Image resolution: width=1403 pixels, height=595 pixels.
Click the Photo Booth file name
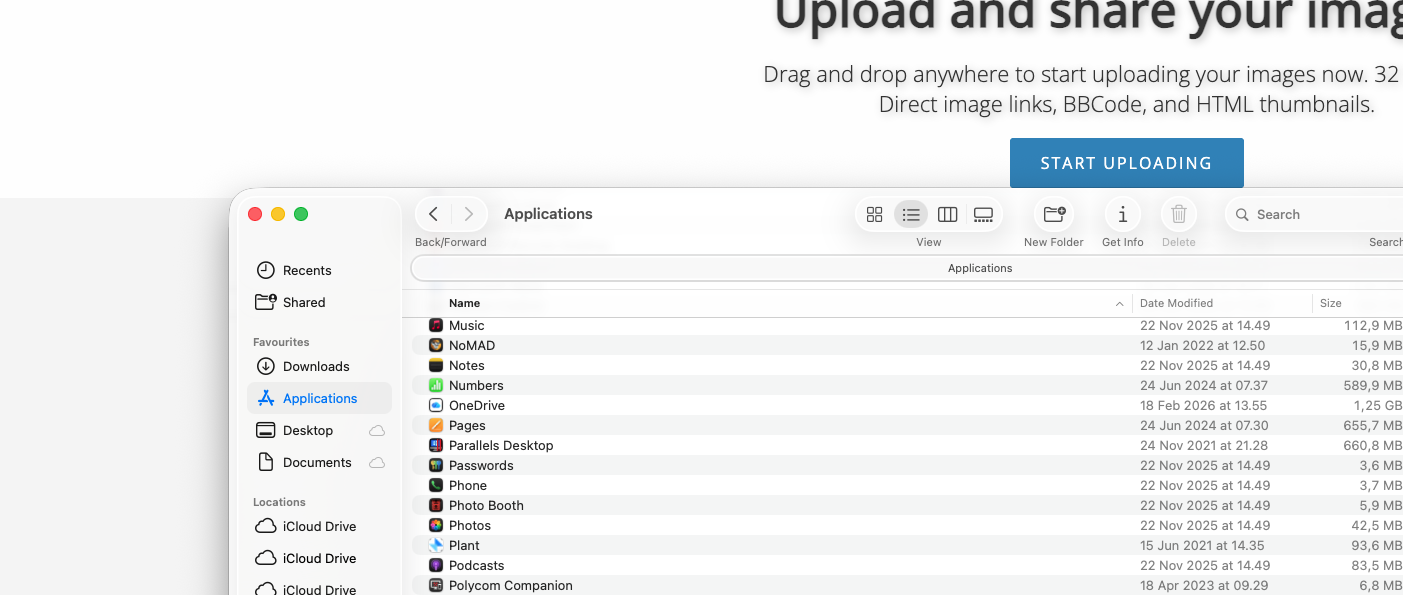(x=486, y=505)
